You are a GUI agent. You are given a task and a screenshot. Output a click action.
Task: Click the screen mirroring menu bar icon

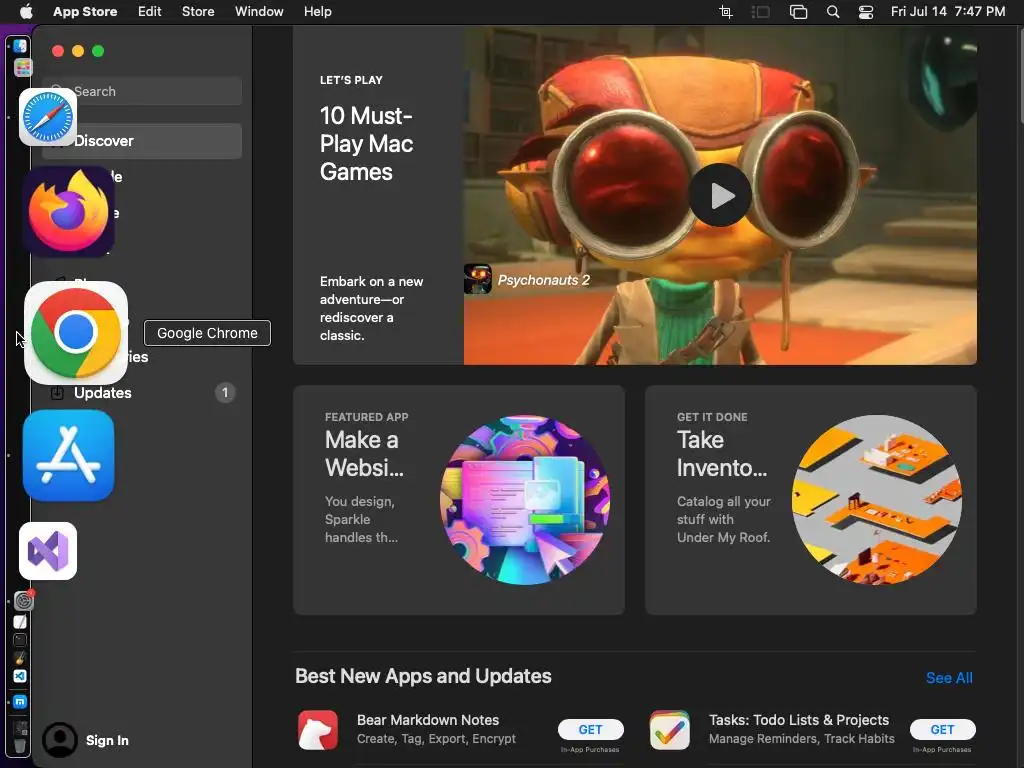(798, 12)
